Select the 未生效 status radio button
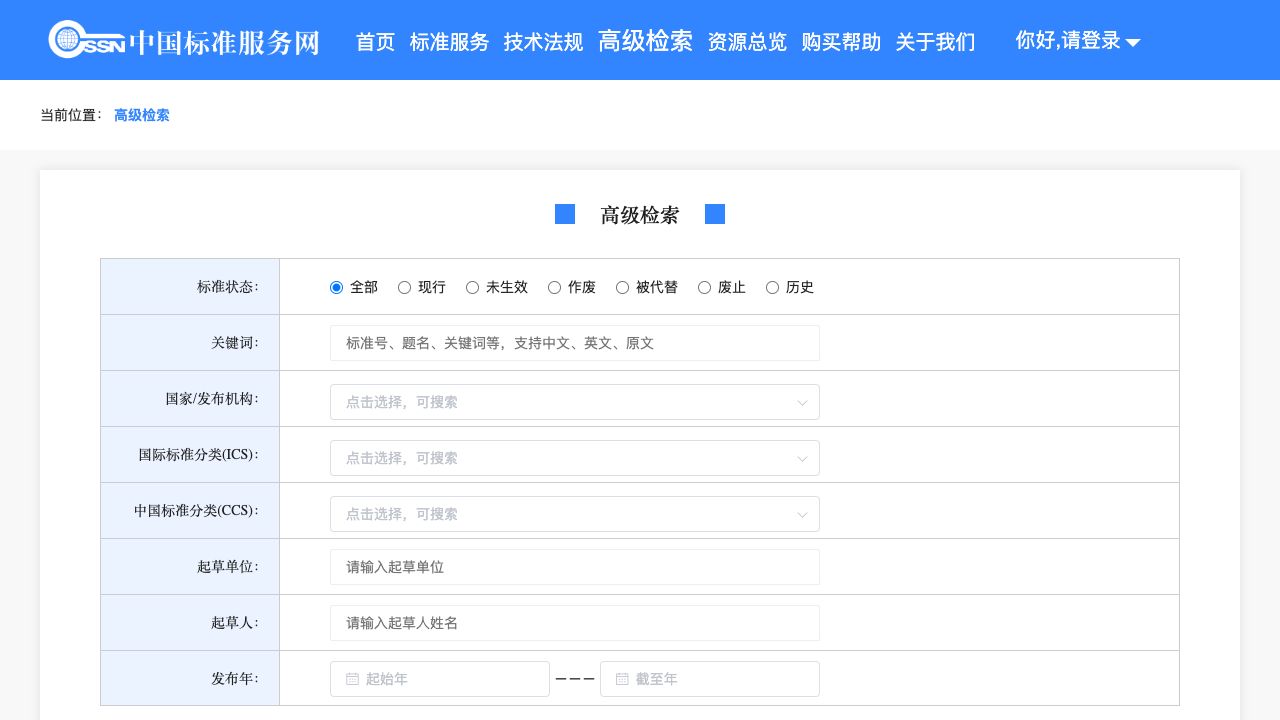 pyautogui.click(x=473, y=288)
